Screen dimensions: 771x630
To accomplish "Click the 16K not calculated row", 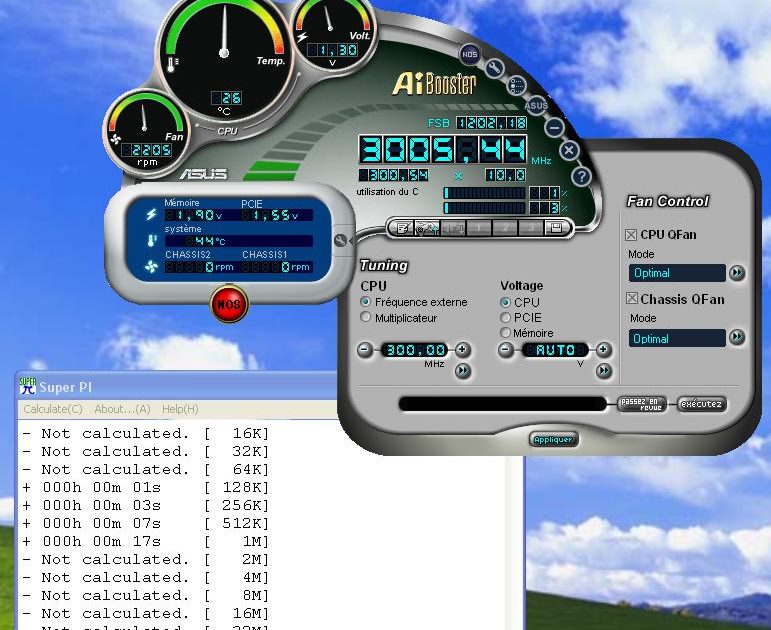I will 146,433.
